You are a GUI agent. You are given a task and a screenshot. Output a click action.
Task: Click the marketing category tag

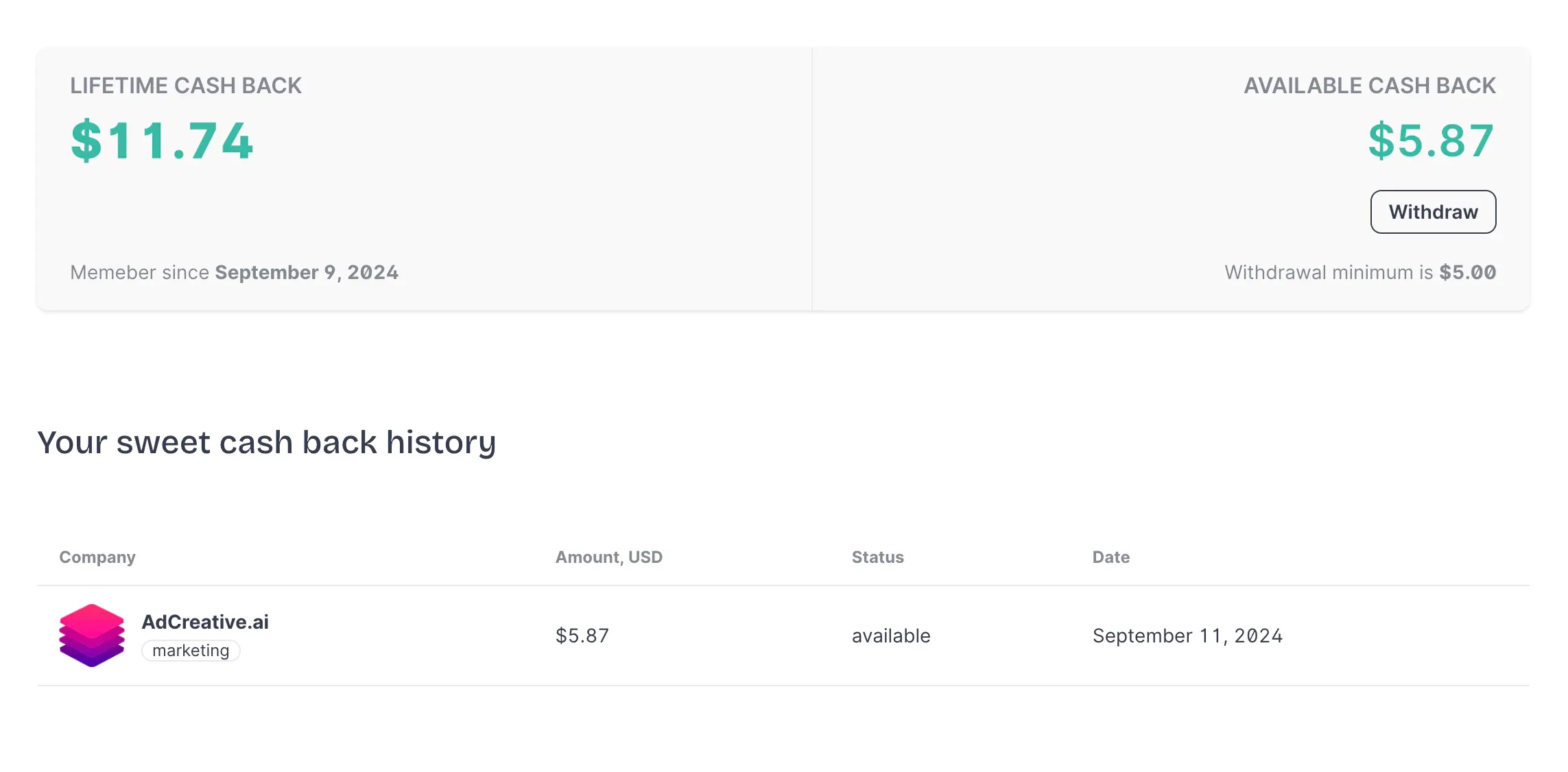pyautogui.click(x=191, y=650)
